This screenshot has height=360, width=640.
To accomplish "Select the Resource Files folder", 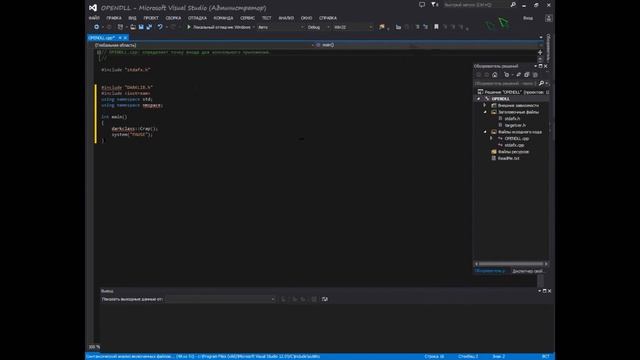I will coord(513,151).
